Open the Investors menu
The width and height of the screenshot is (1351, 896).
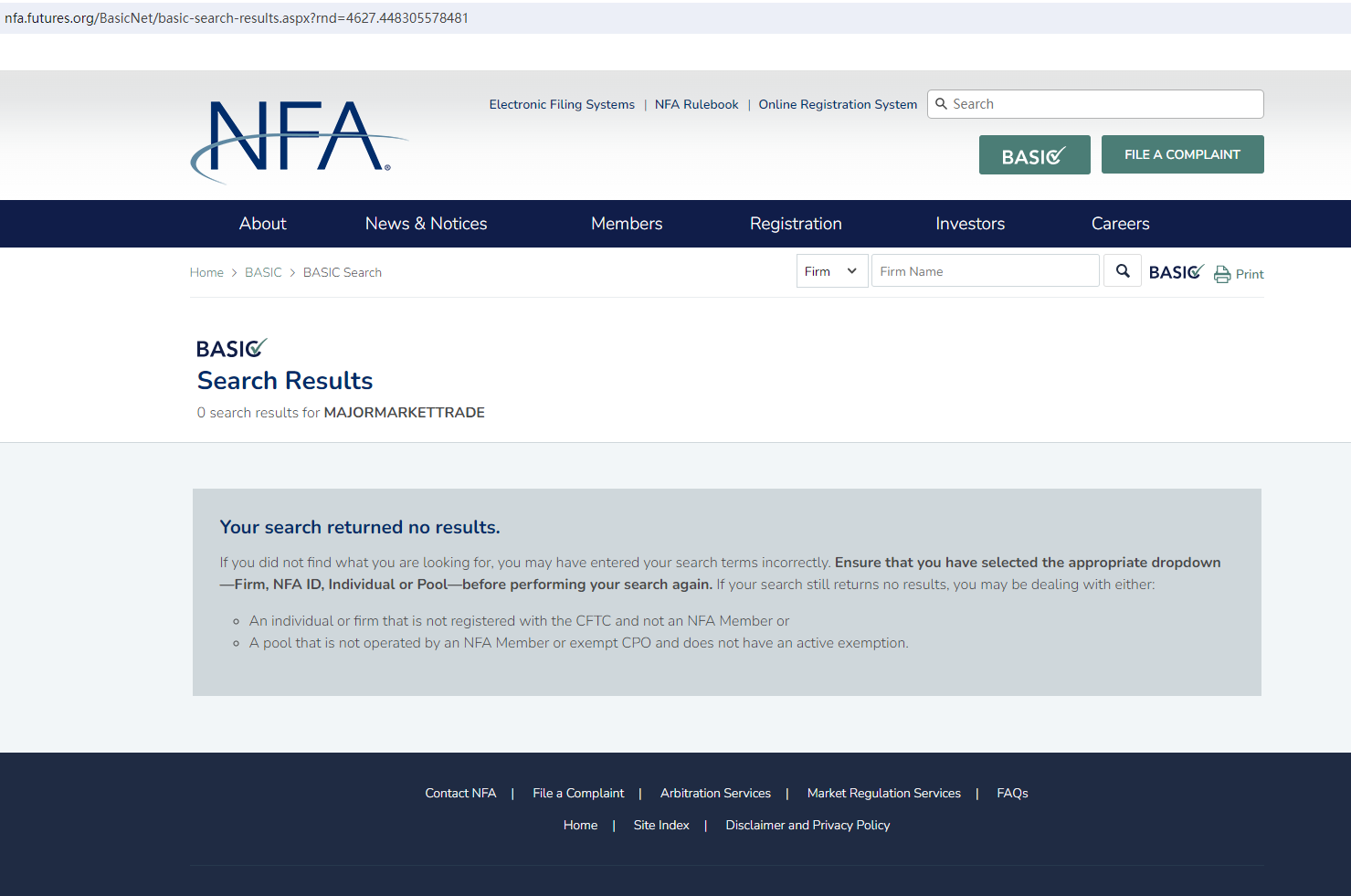point(970,224)
